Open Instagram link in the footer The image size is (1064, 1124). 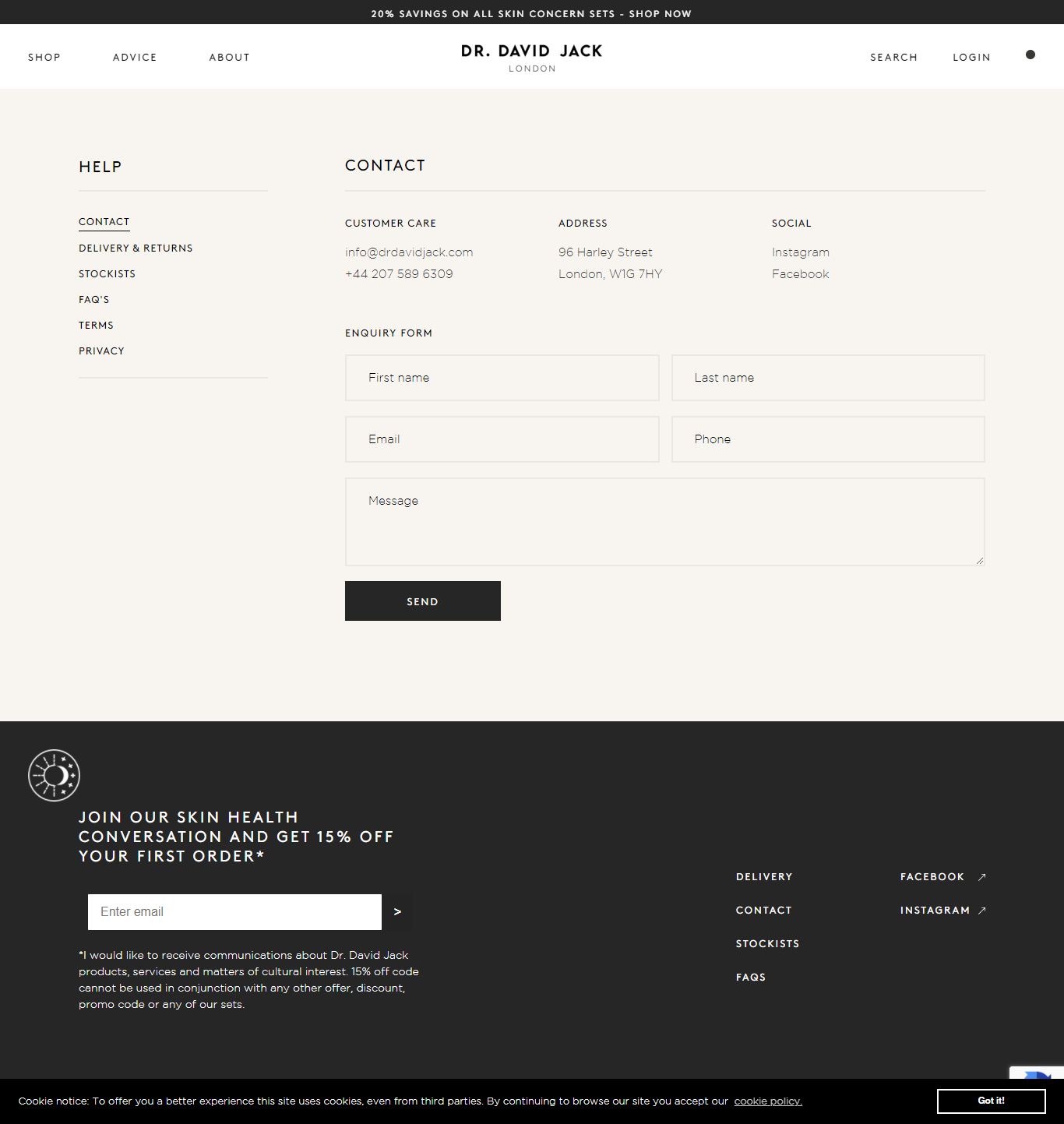[x=935, y=911]
